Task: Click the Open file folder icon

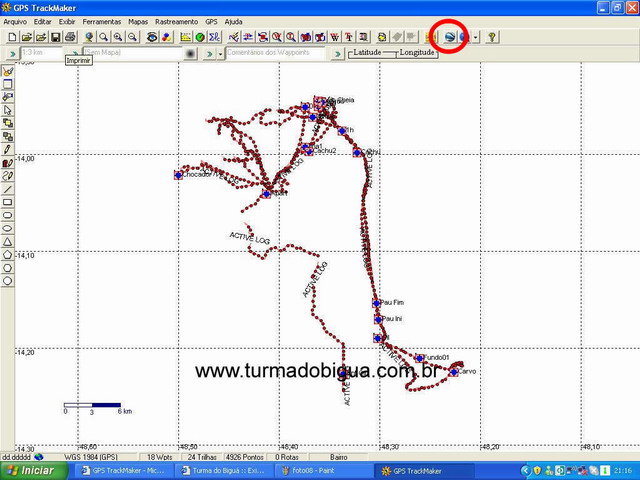Action: [x=27, y=37]
